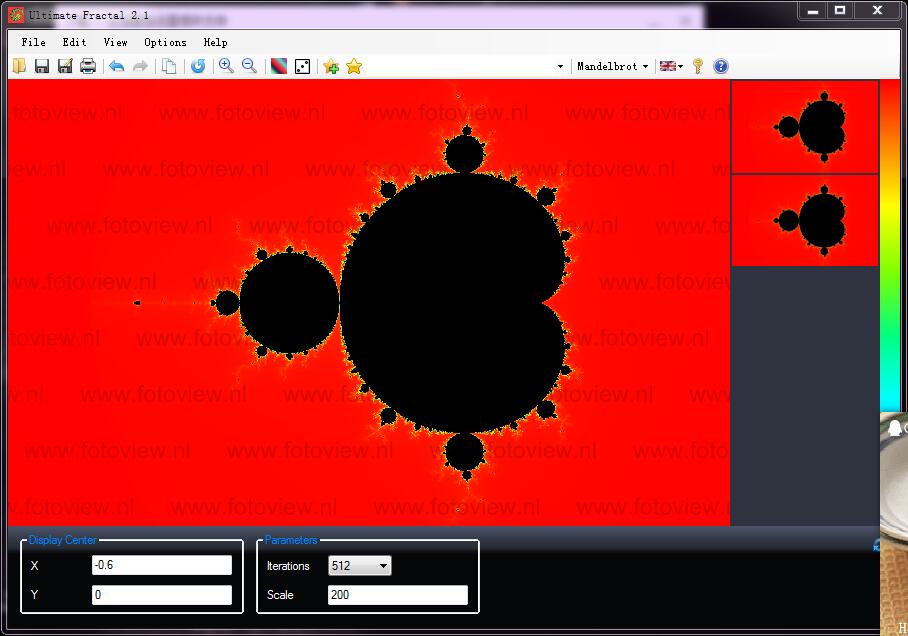Open the File menu
The height and width of the screenshot is (636, 908).
click(x=32, y=42)
